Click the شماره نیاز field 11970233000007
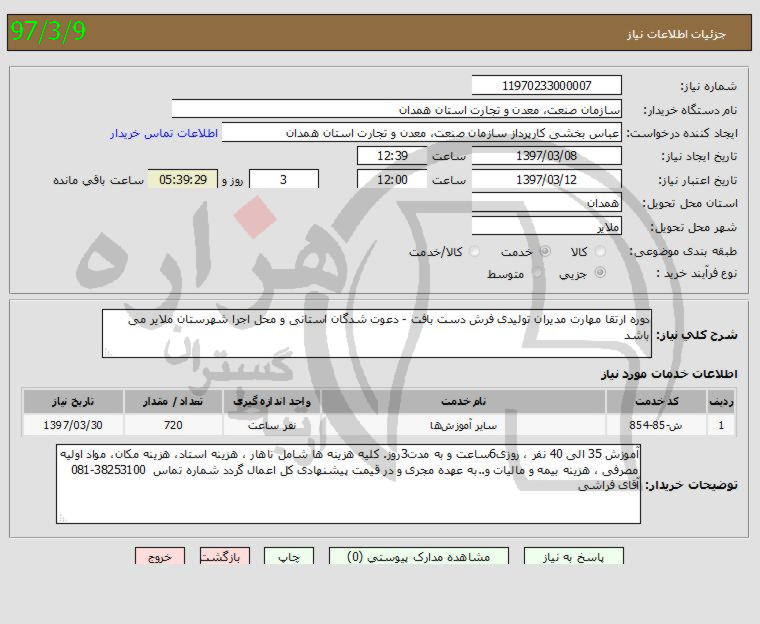 [546, 85]
